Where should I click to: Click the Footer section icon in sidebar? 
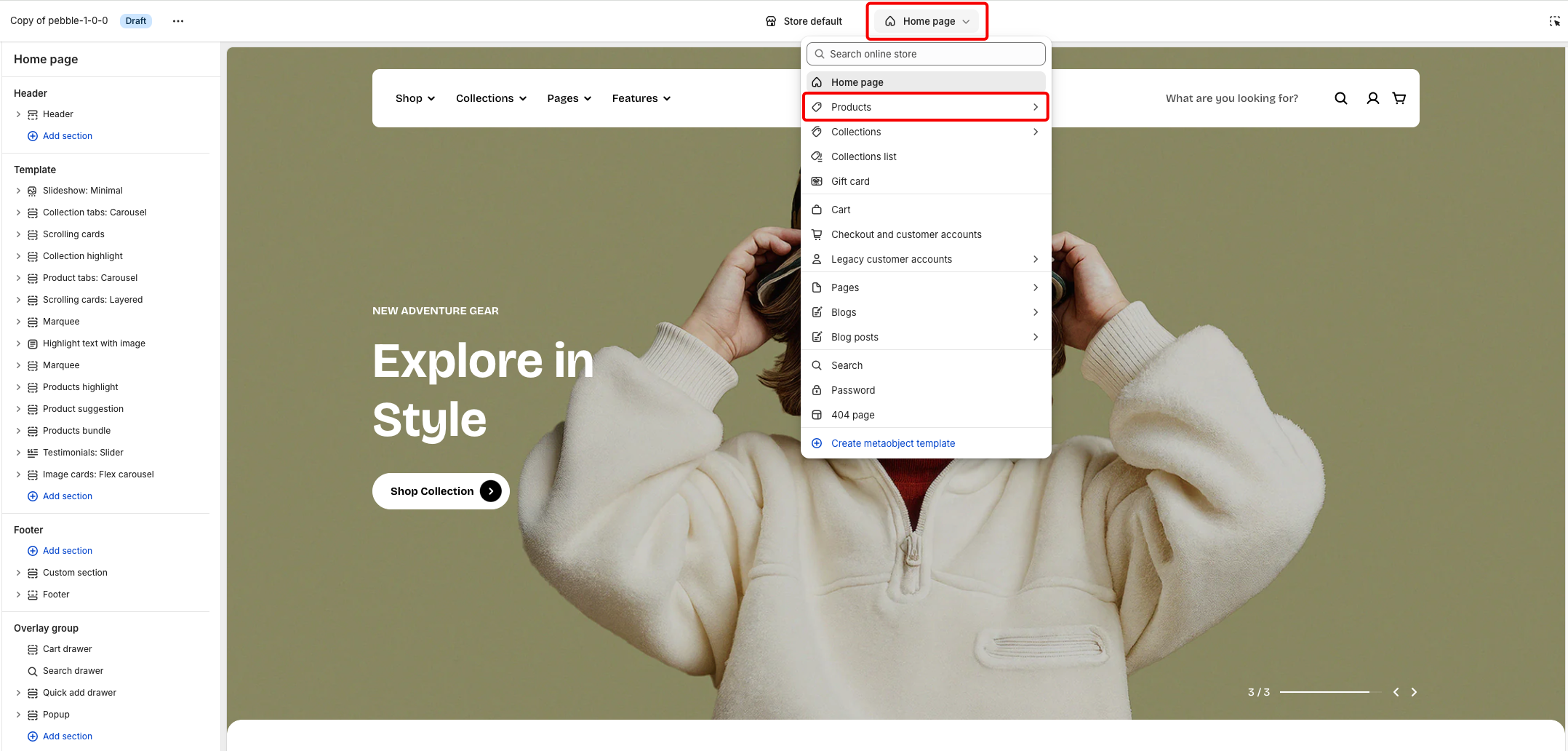tap(32, 595)
